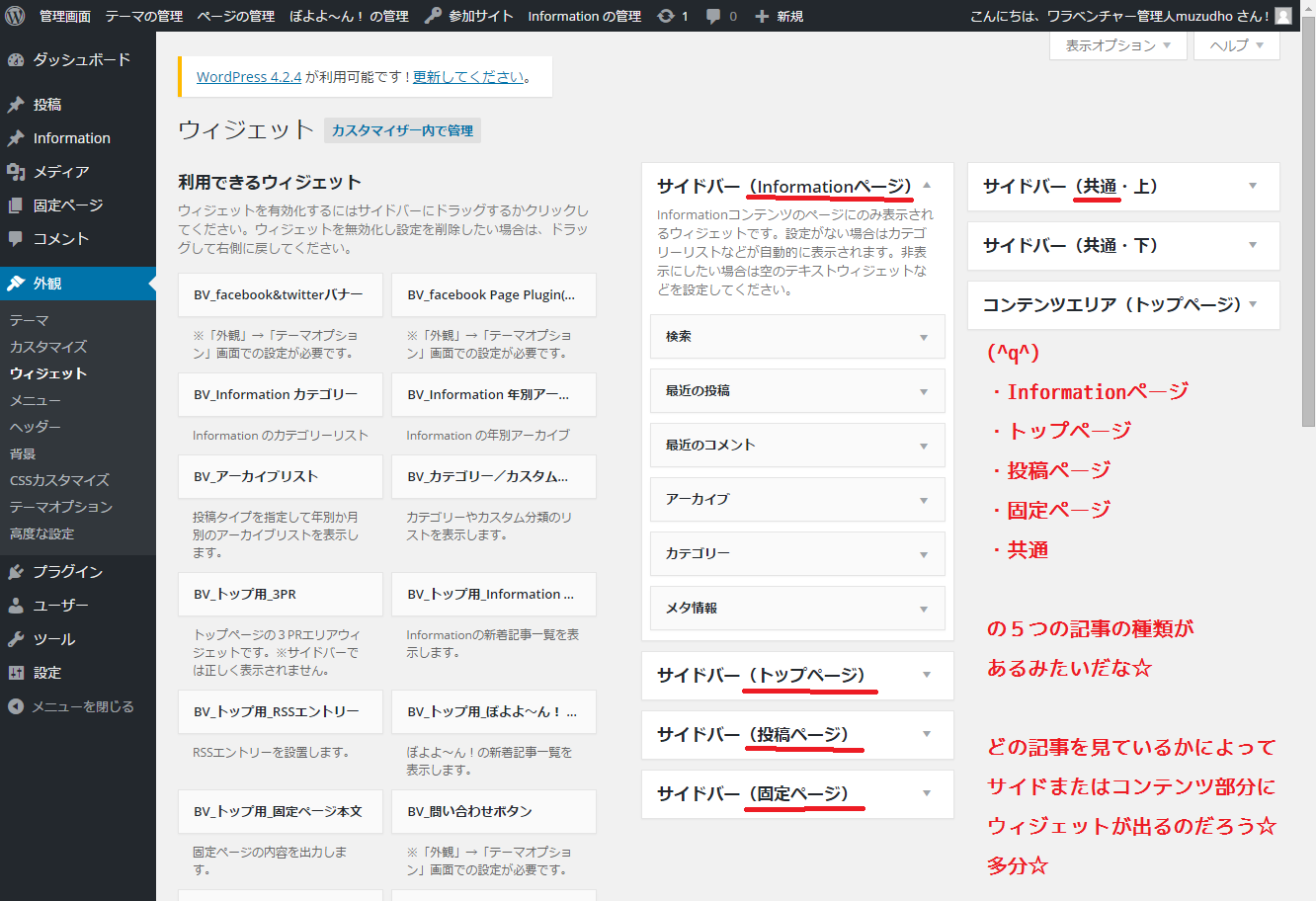Open the comments speech-bubble icon in admin bar

point(713,17)
